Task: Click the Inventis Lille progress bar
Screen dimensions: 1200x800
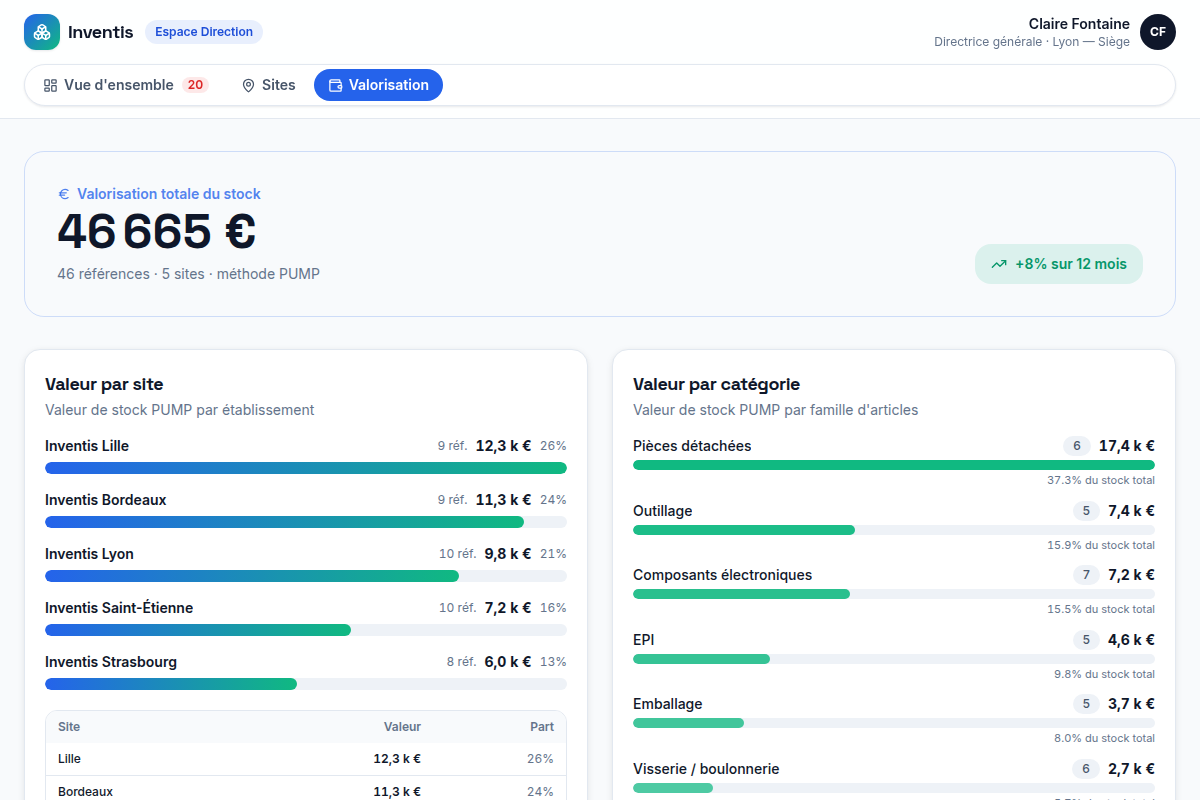Action: [306, 468]
